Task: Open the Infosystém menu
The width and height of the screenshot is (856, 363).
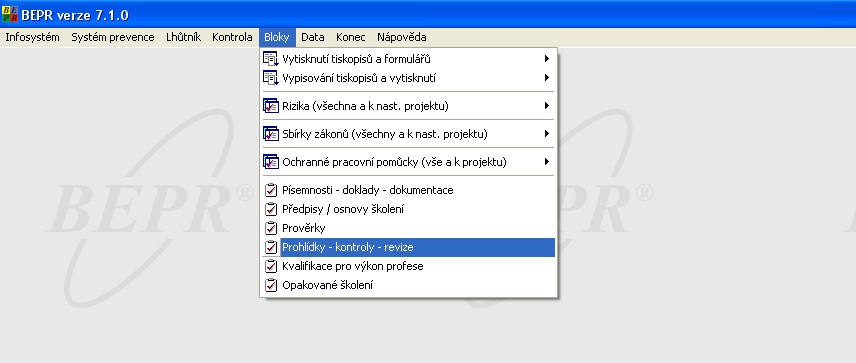Action: 32,37
